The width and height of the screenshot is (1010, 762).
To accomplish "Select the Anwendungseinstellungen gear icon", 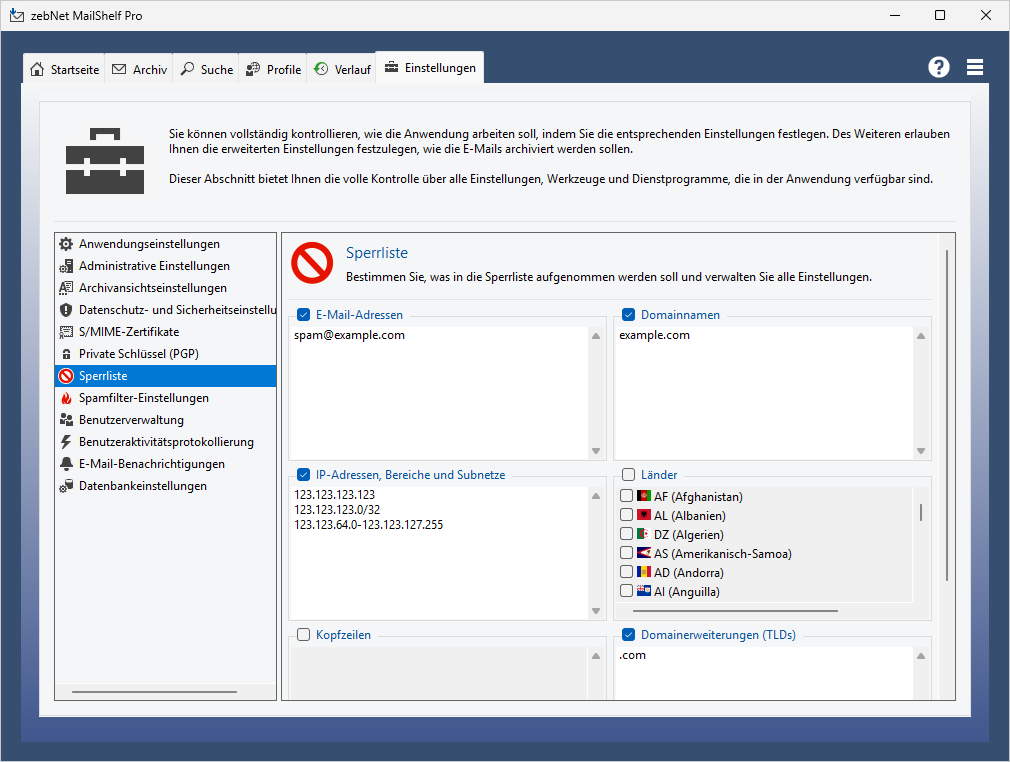I will [66, 244].
